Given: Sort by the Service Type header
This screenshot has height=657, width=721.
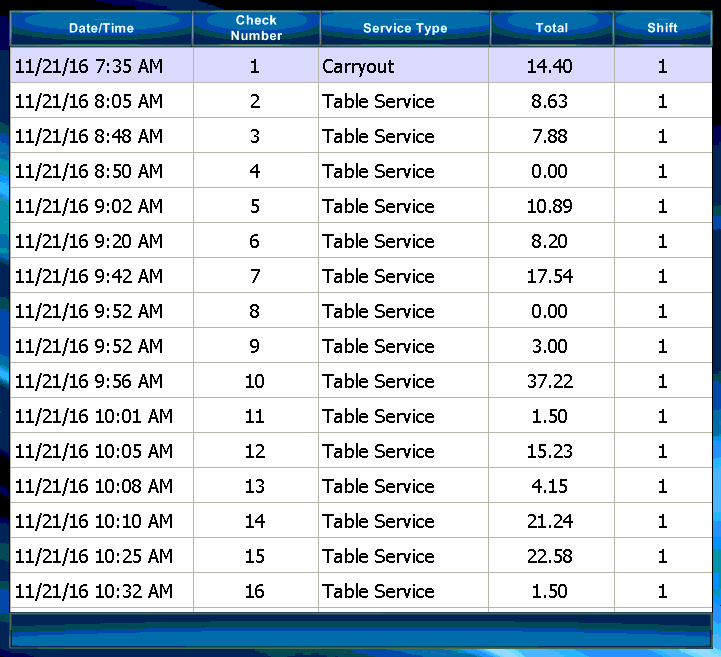Looking at the screenshot, I should (x=404, y=28).
